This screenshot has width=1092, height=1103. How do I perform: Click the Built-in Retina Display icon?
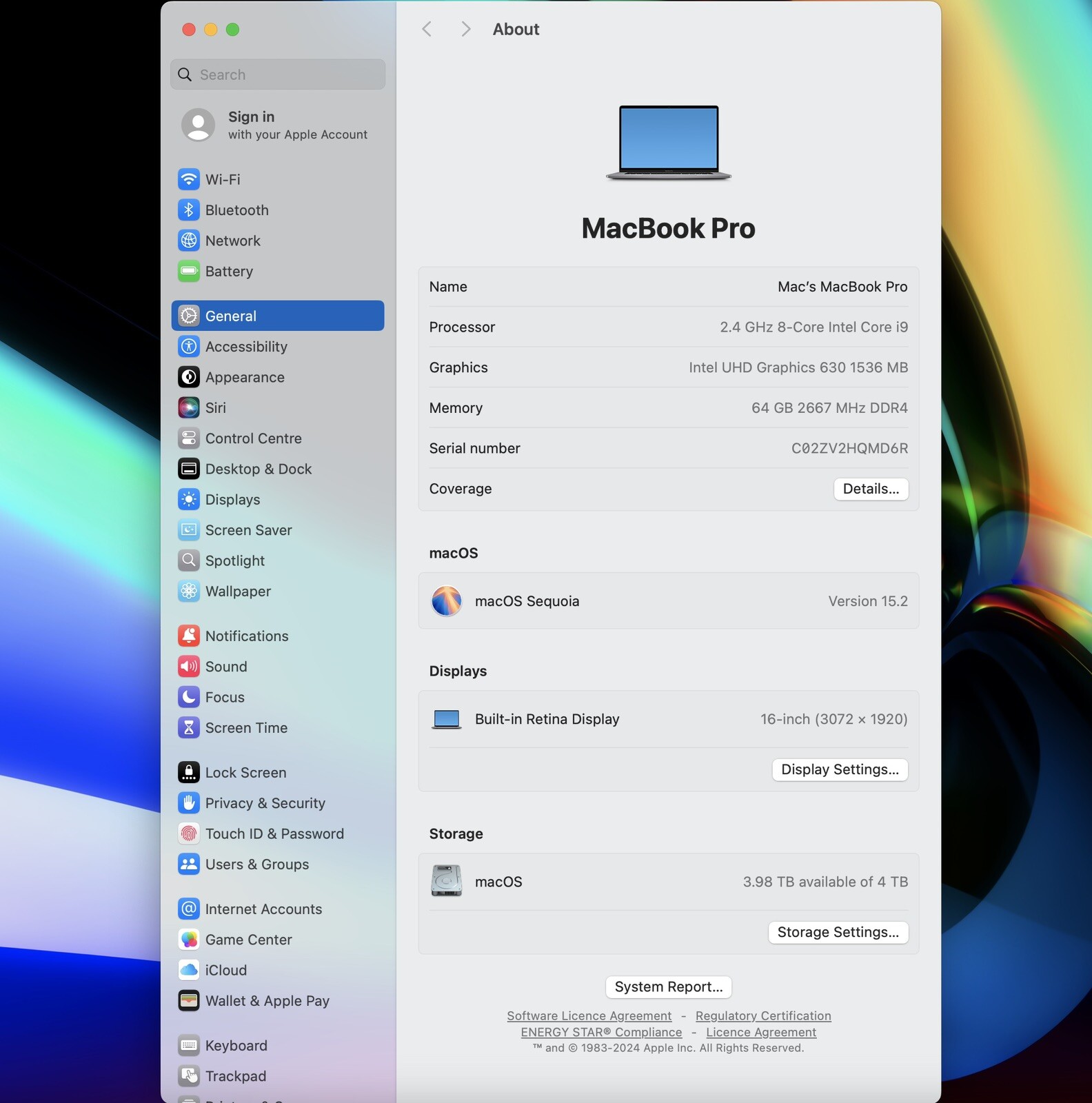point(446,719)
